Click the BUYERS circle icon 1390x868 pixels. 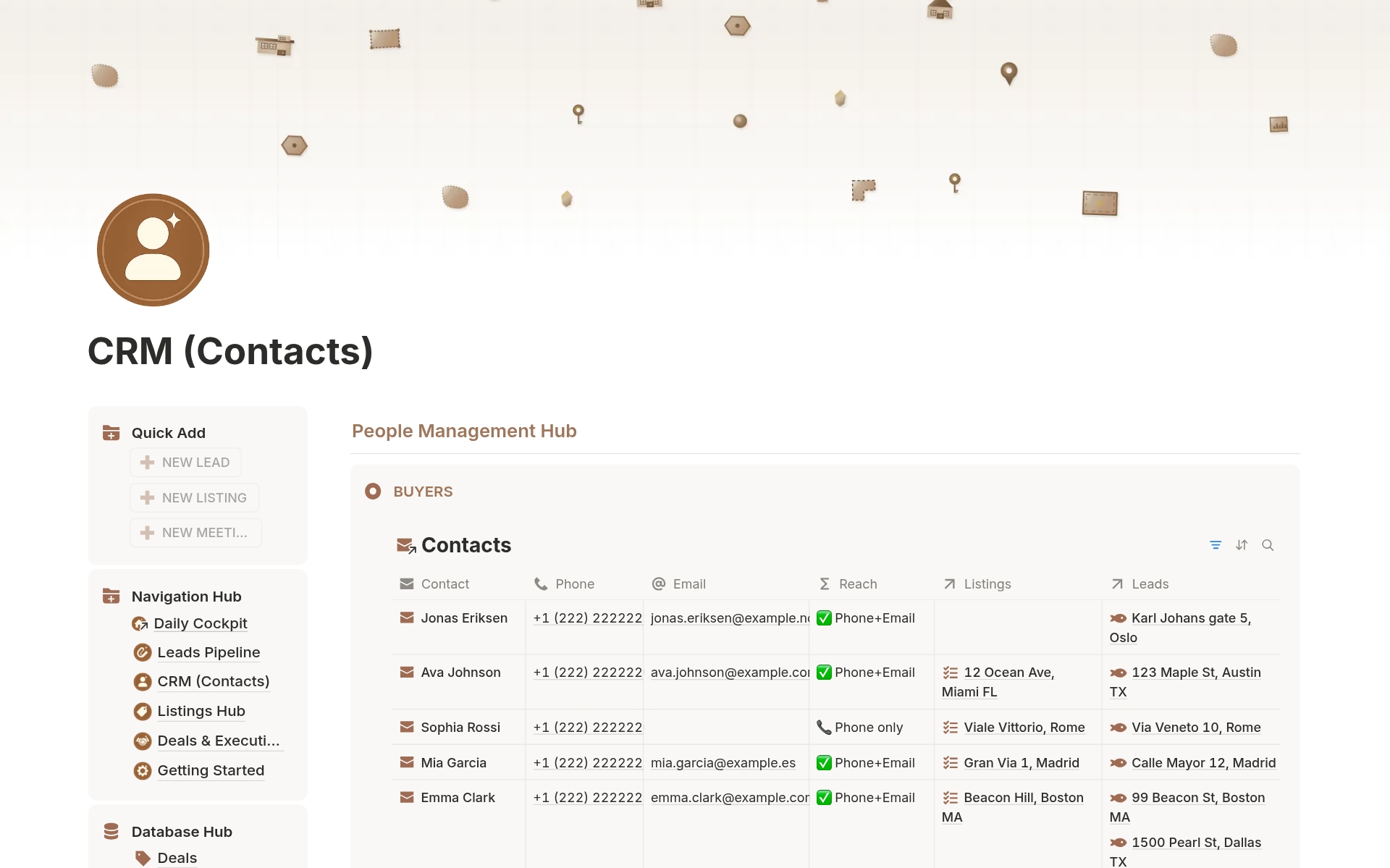373,492
